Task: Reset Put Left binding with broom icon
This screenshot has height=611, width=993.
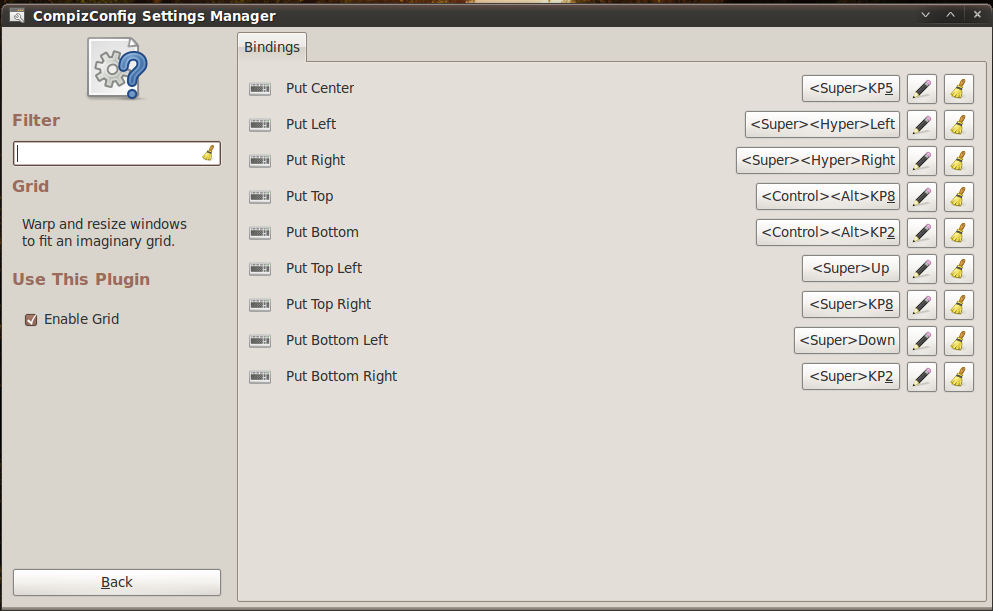Action: point(958,125)
